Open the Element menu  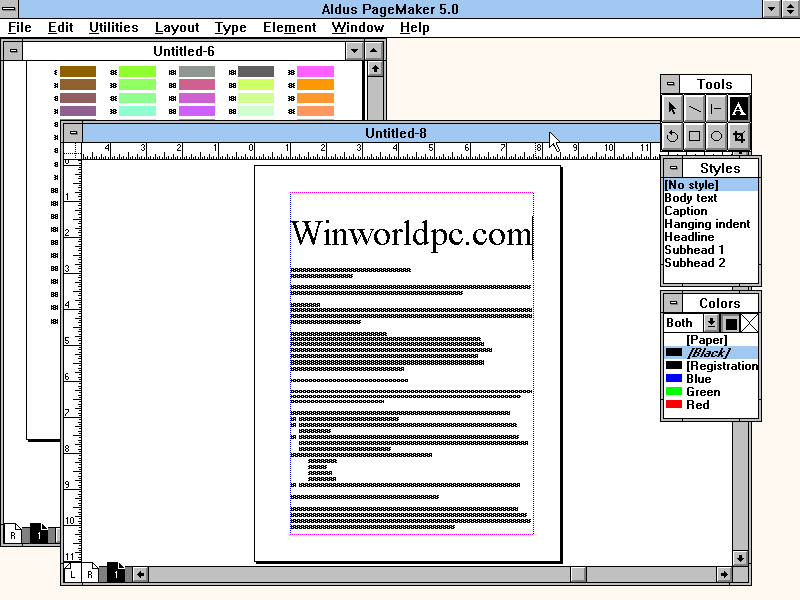tap(289, 28)
